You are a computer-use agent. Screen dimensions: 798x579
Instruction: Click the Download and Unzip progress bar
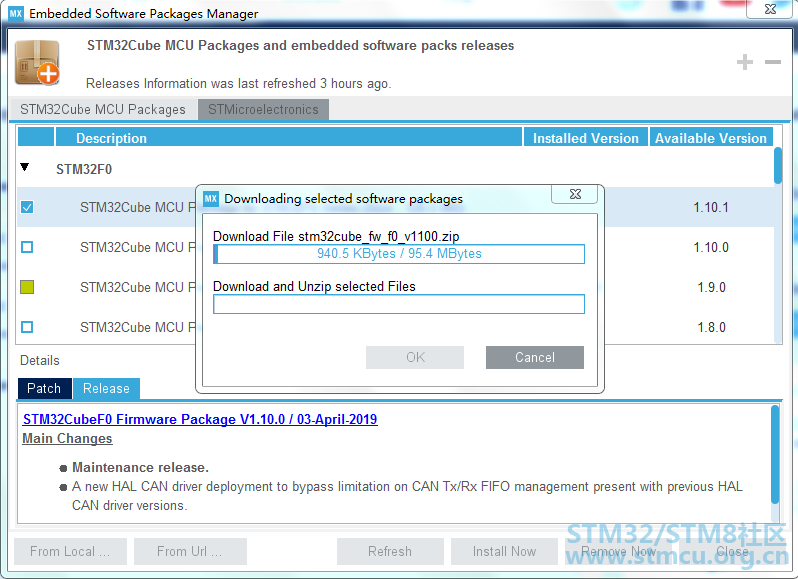399,304
